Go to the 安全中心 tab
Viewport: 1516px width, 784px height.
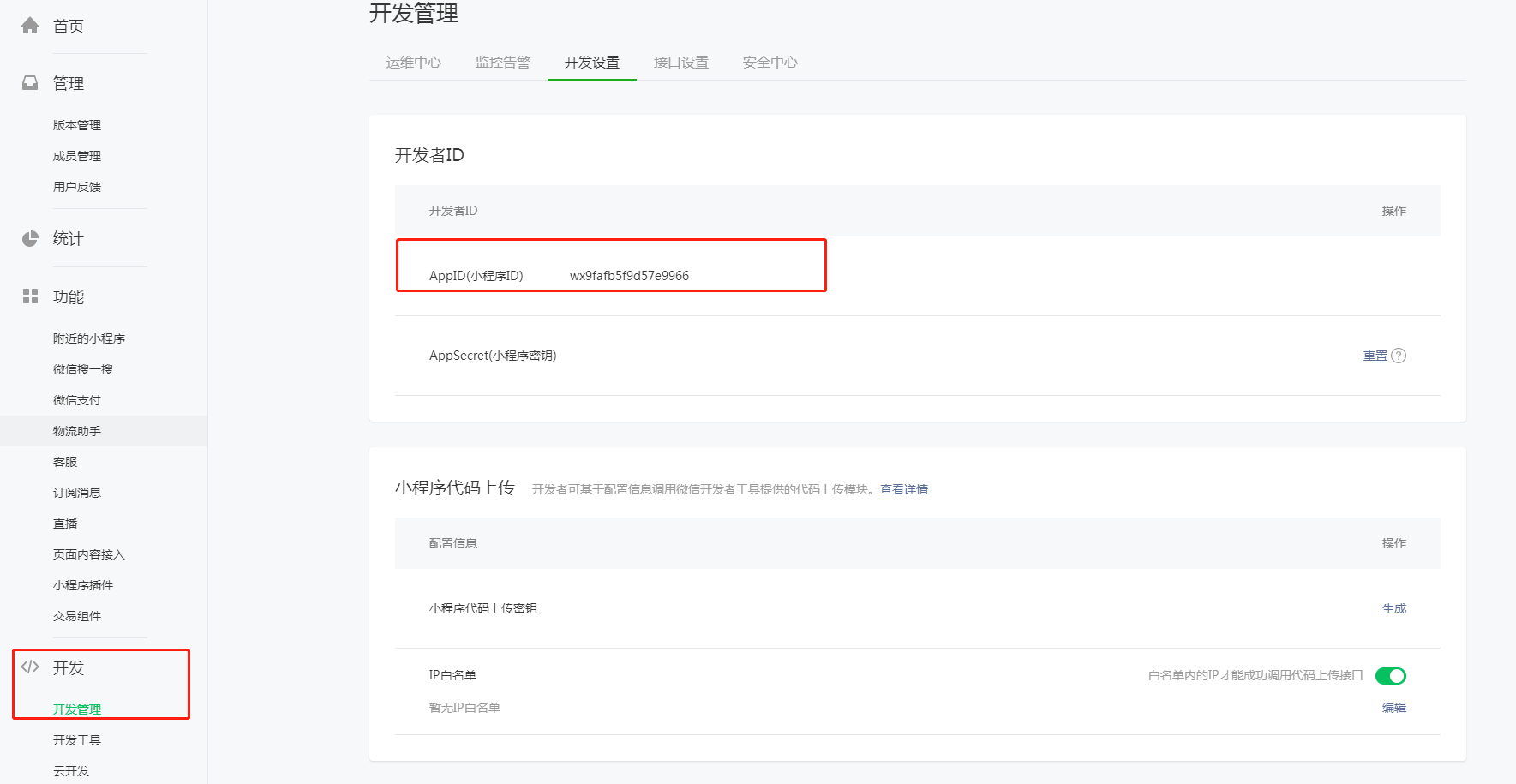[770, 63]
